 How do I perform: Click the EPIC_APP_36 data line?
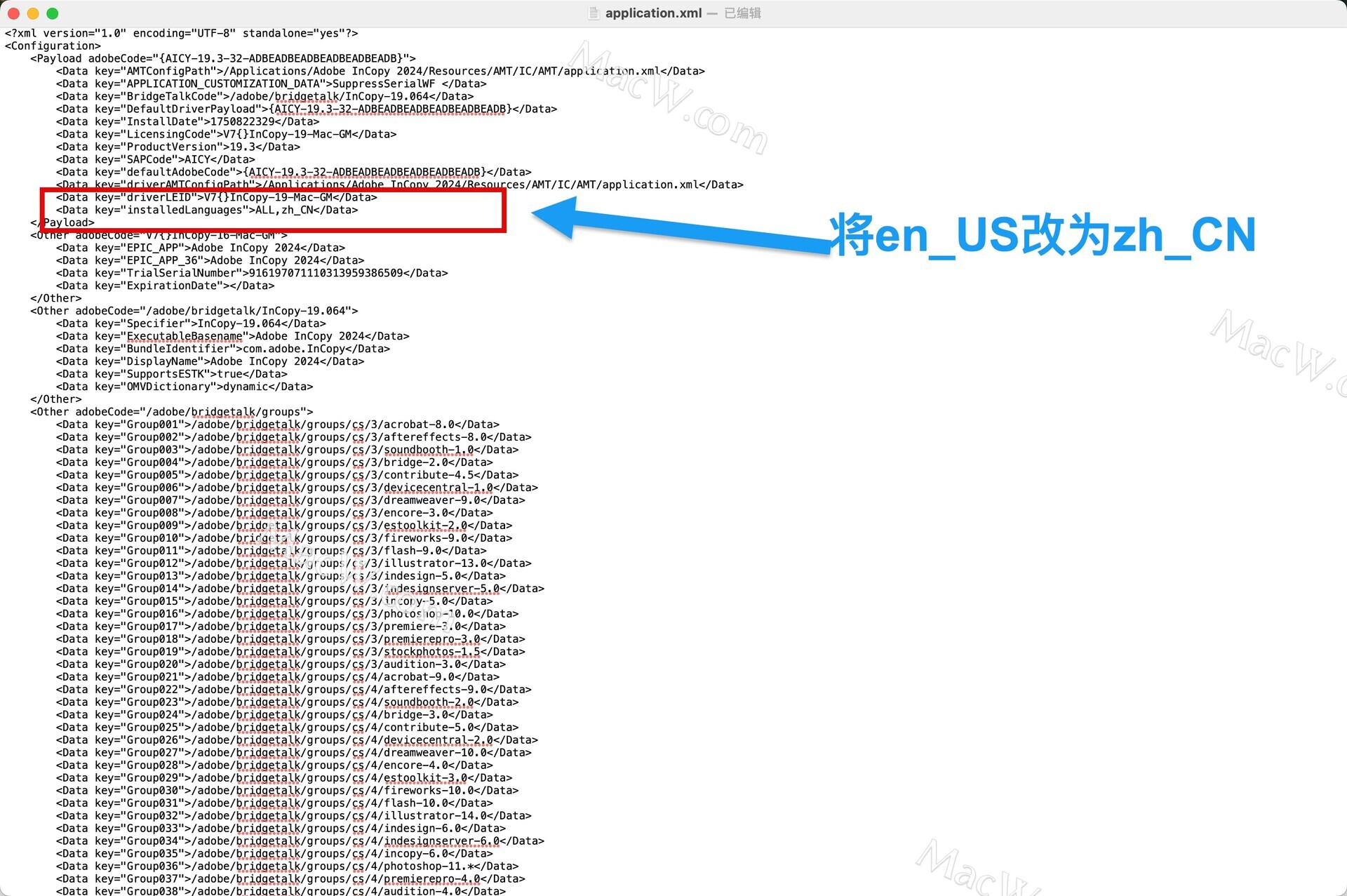[x=210, y=260]
